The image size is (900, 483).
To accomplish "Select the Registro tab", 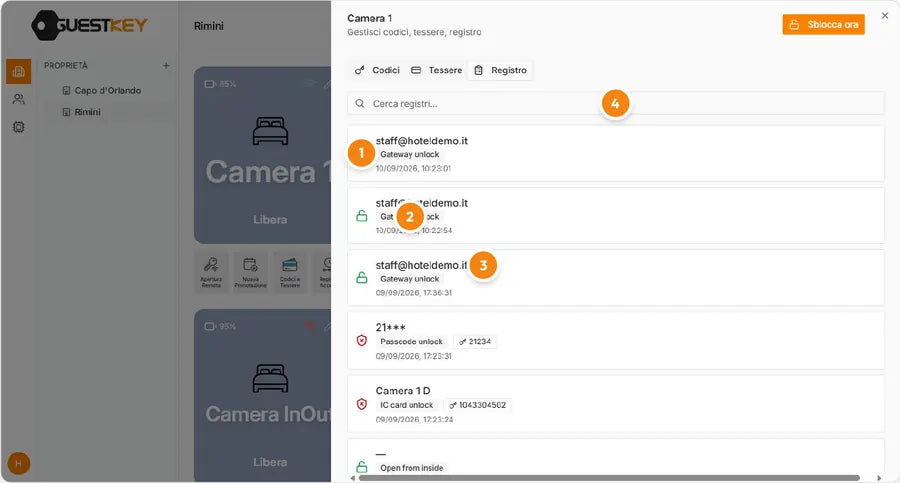I will pos(501,70).
